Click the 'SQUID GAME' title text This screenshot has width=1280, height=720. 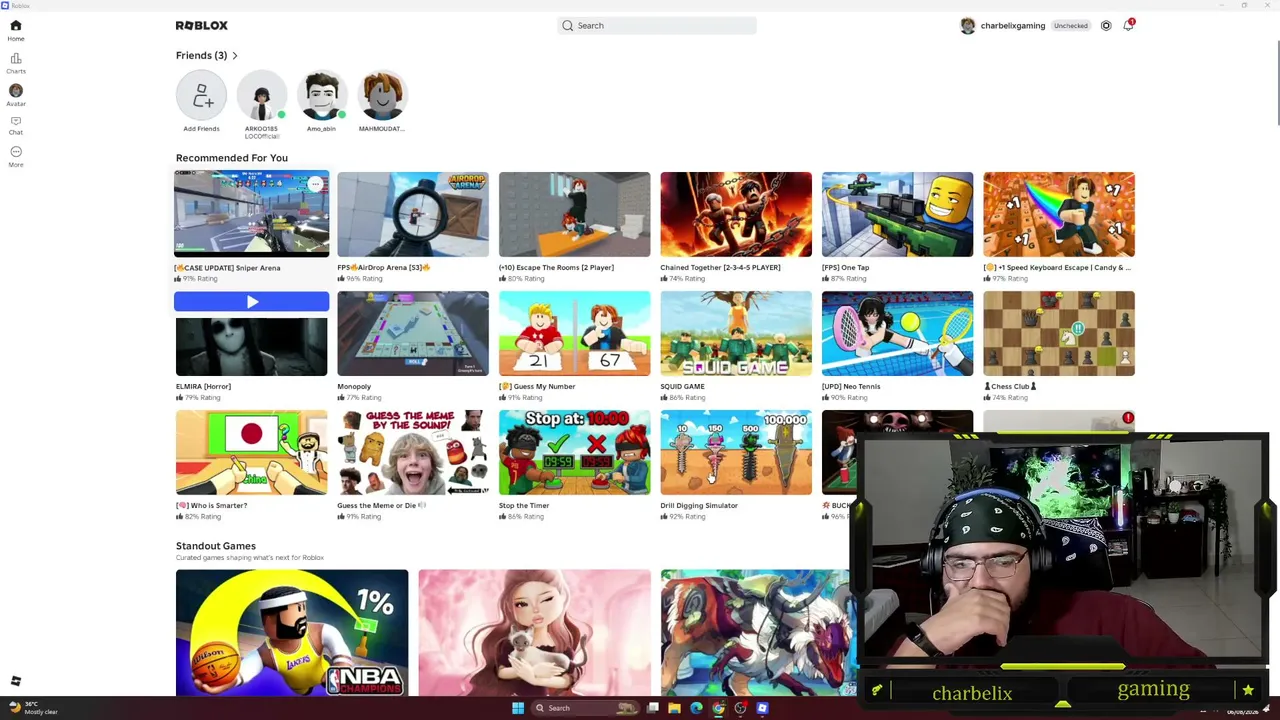682,387
